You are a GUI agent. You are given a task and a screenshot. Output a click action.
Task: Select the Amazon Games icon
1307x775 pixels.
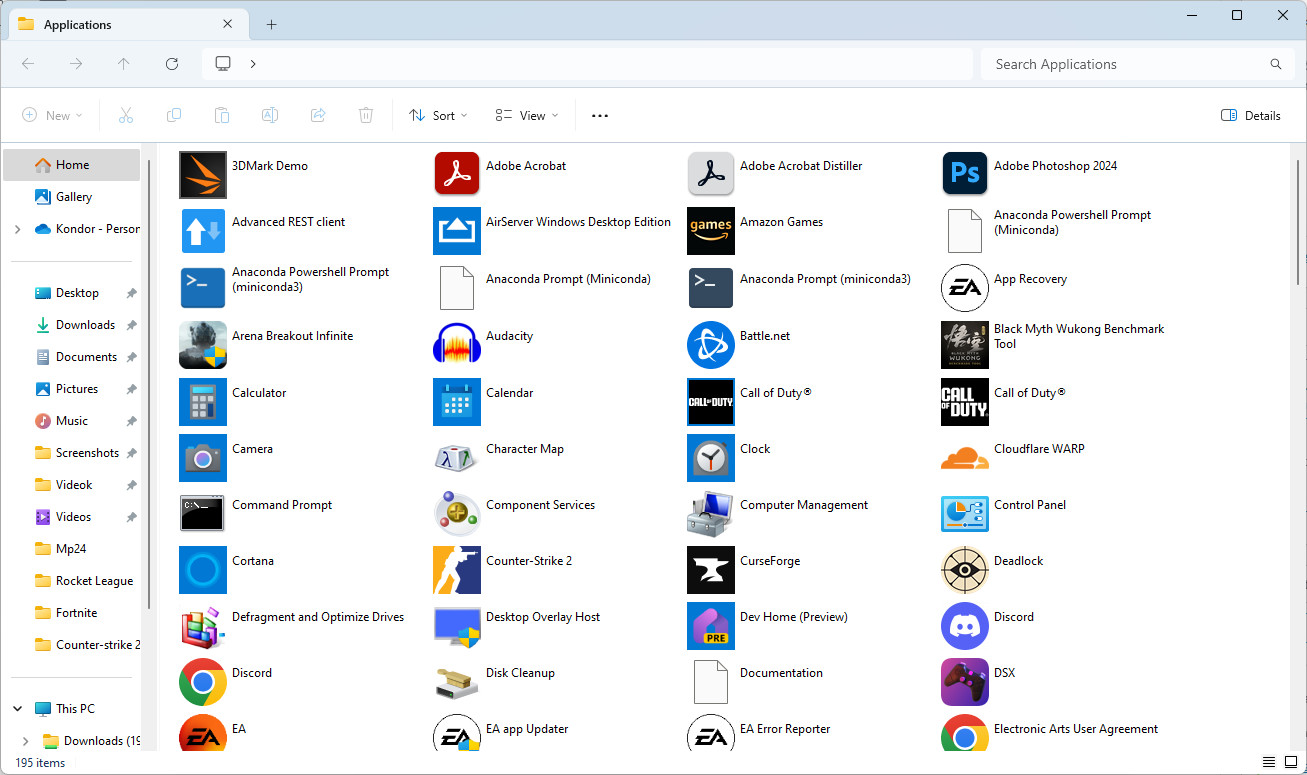(711, 231)
